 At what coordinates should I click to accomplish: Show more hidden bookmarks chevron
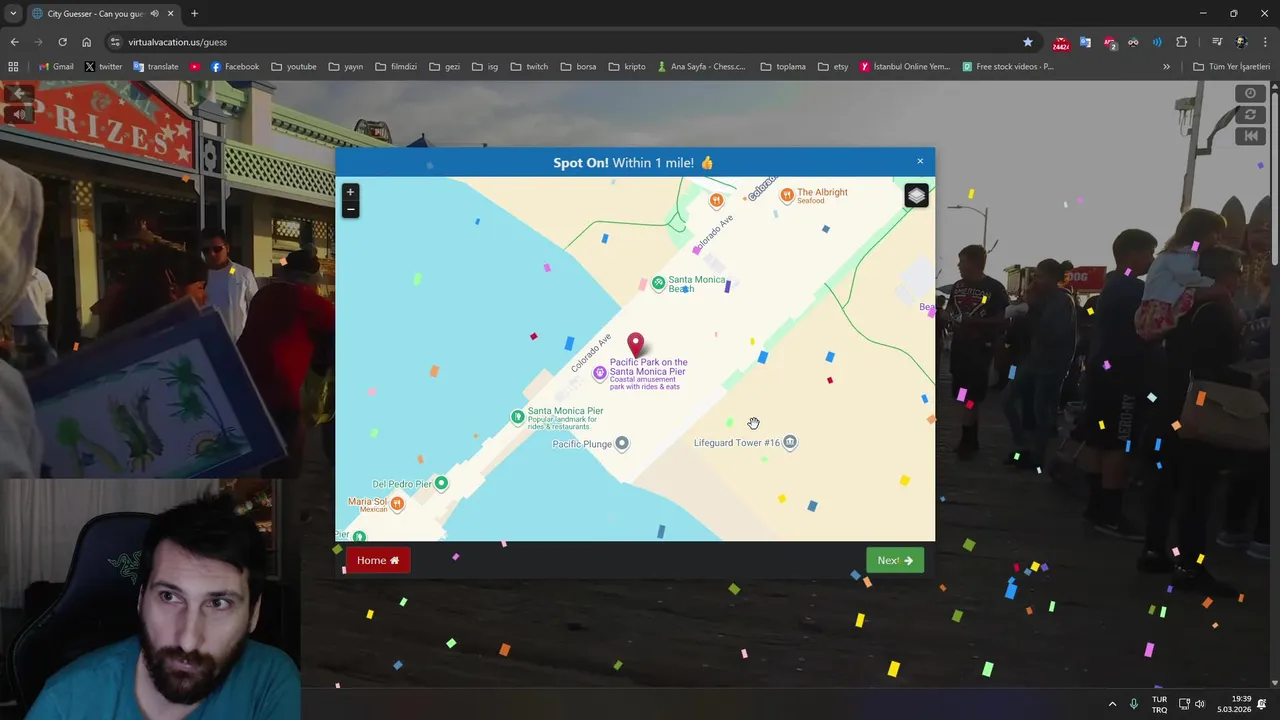(x=1166, y=67)
